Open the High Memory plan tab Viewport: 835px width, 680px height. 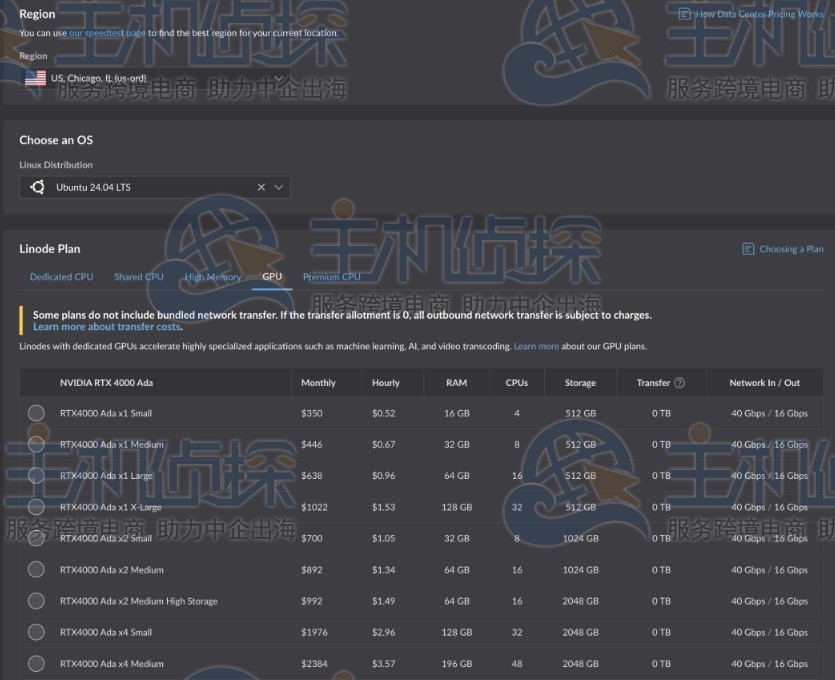212,277
